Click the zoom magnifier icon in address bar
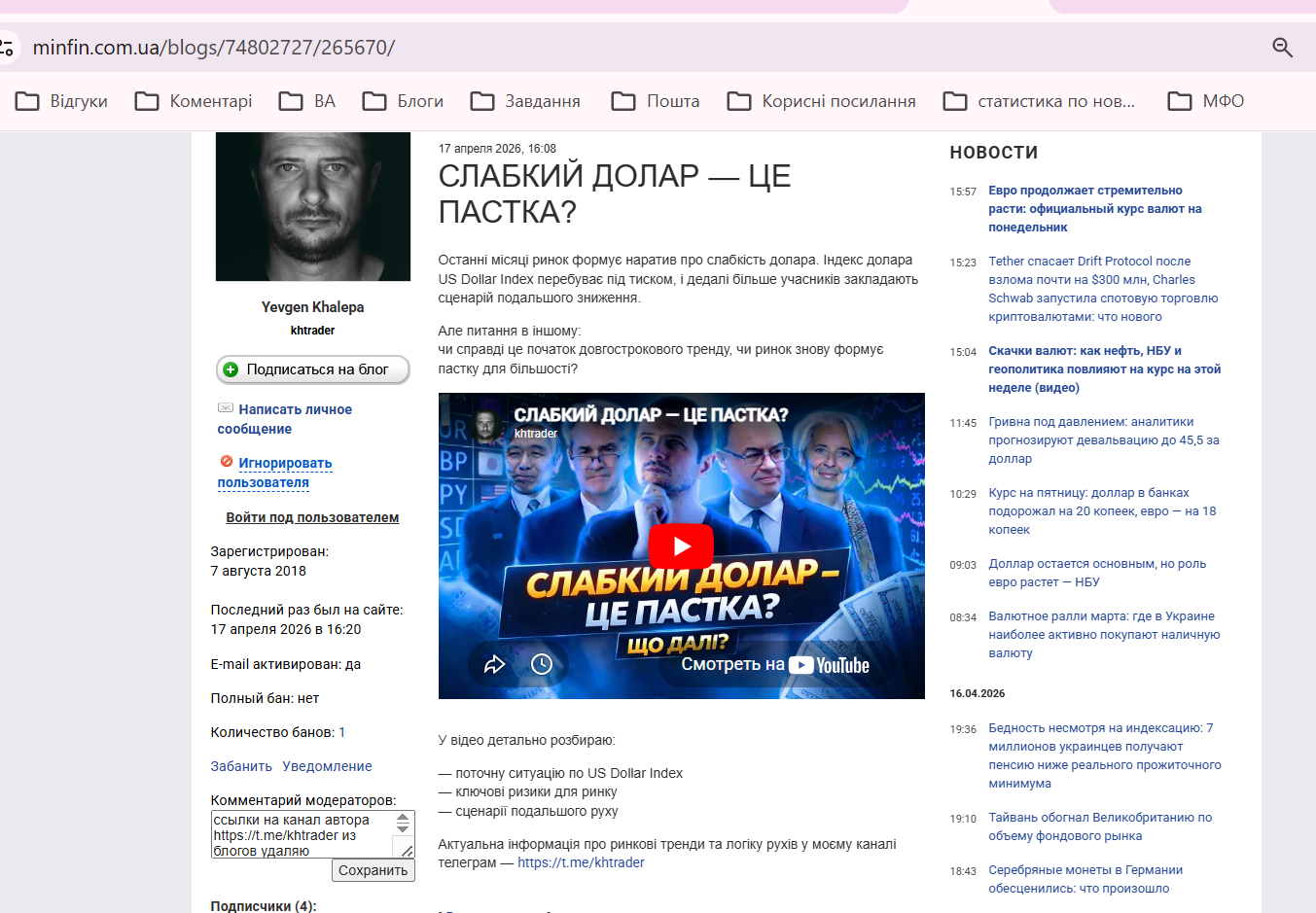1316x913 pixels. tap(1282, 48)
